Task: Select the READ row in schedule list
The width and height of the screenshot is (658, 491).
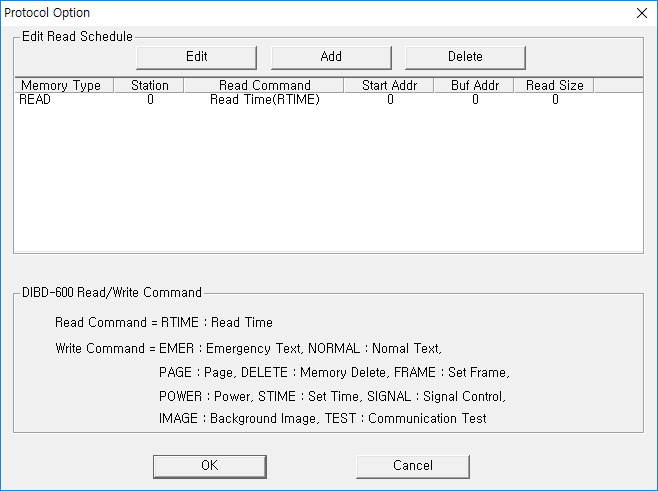Action: pyautogui.click(x=35, y=100)
